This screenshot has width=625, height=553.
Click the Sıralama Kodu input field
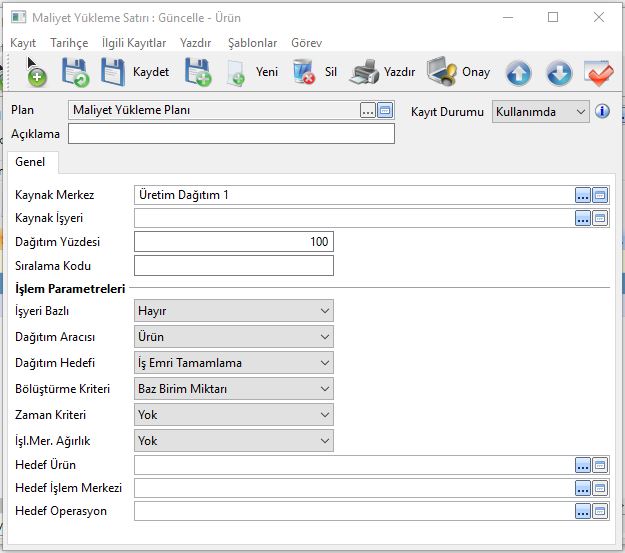[233, 266]
